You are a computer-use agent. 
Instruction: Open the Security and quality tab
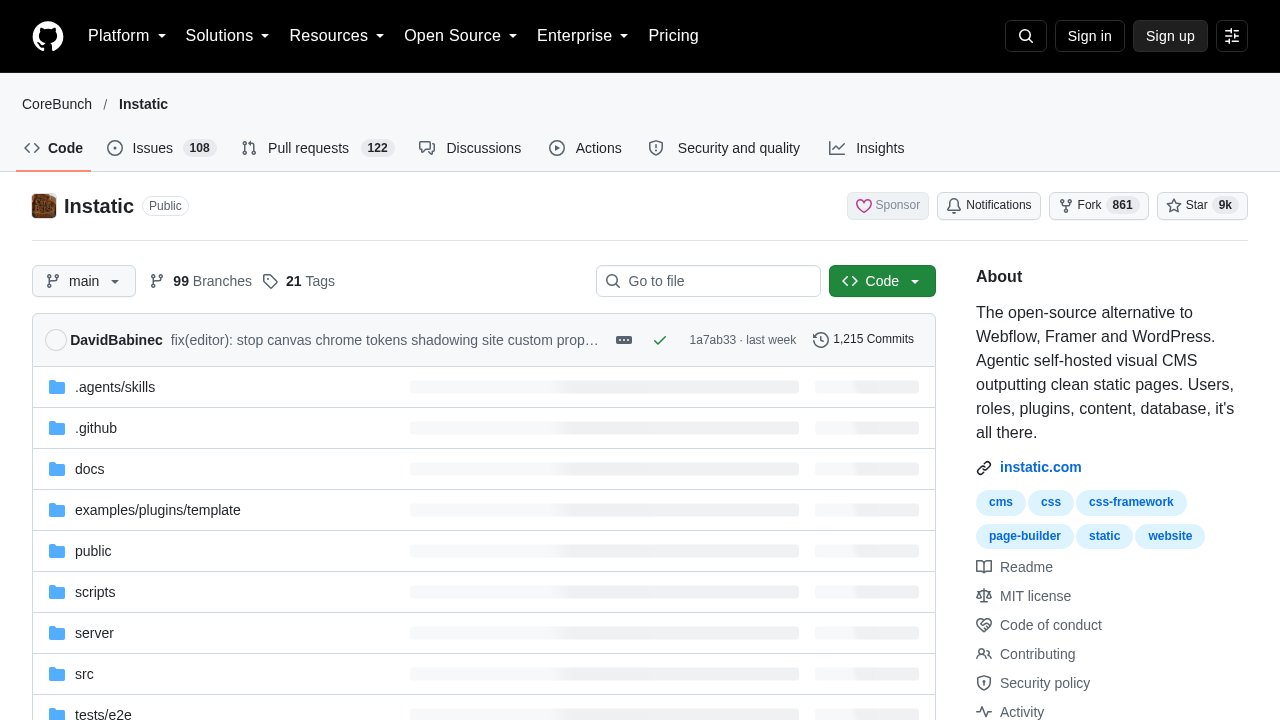(724, 148)
